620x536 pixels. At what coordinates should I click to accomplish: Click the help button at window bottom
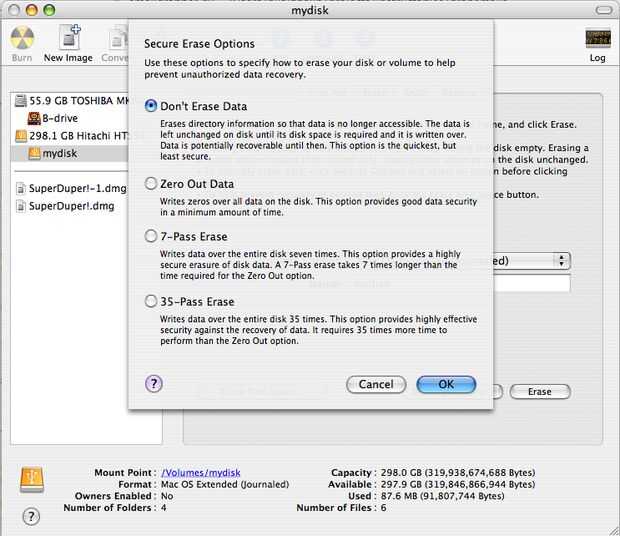pos(31,516)
